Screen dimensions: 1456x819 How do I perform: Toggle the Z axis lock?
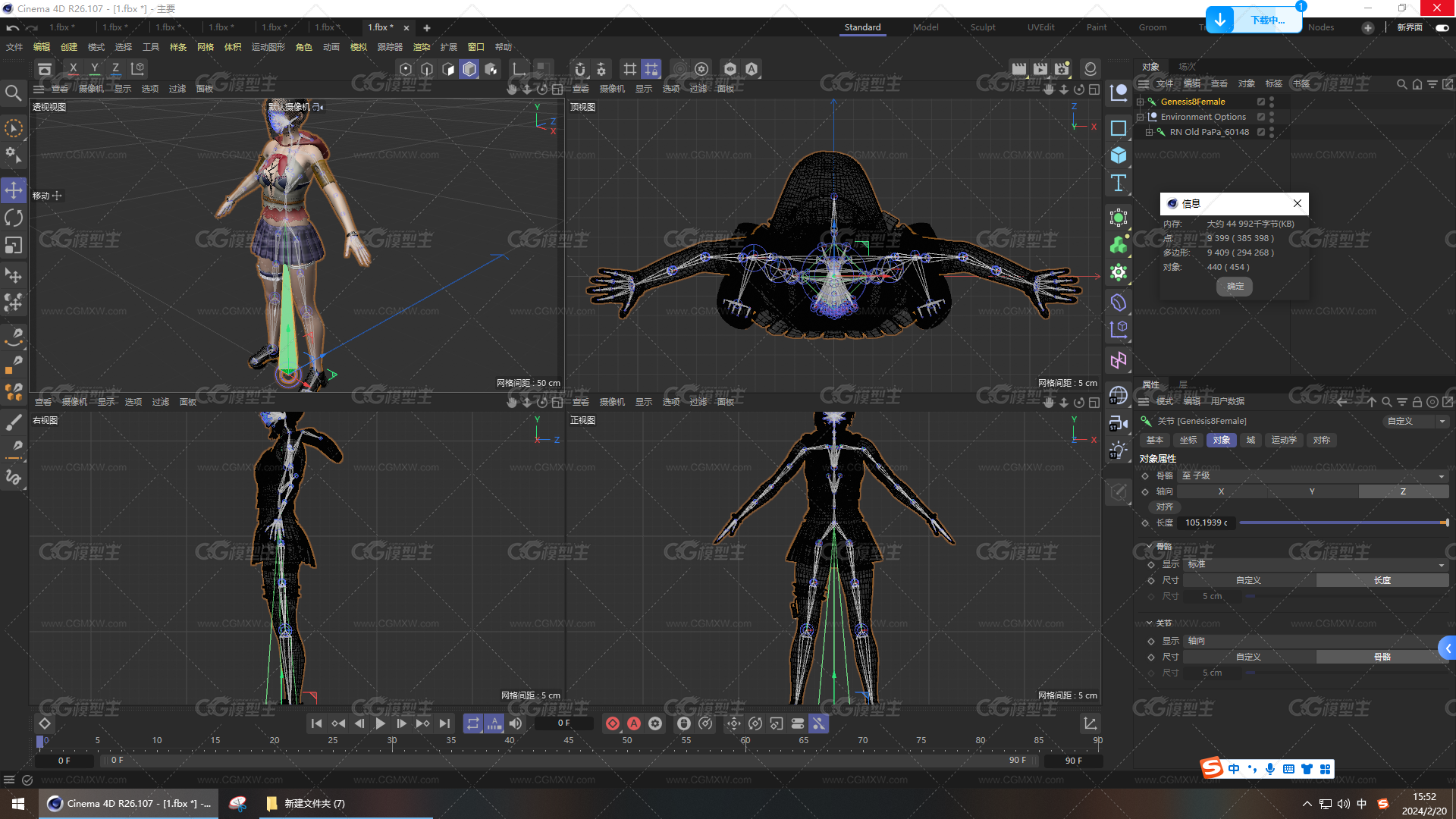tap(115, 69)
